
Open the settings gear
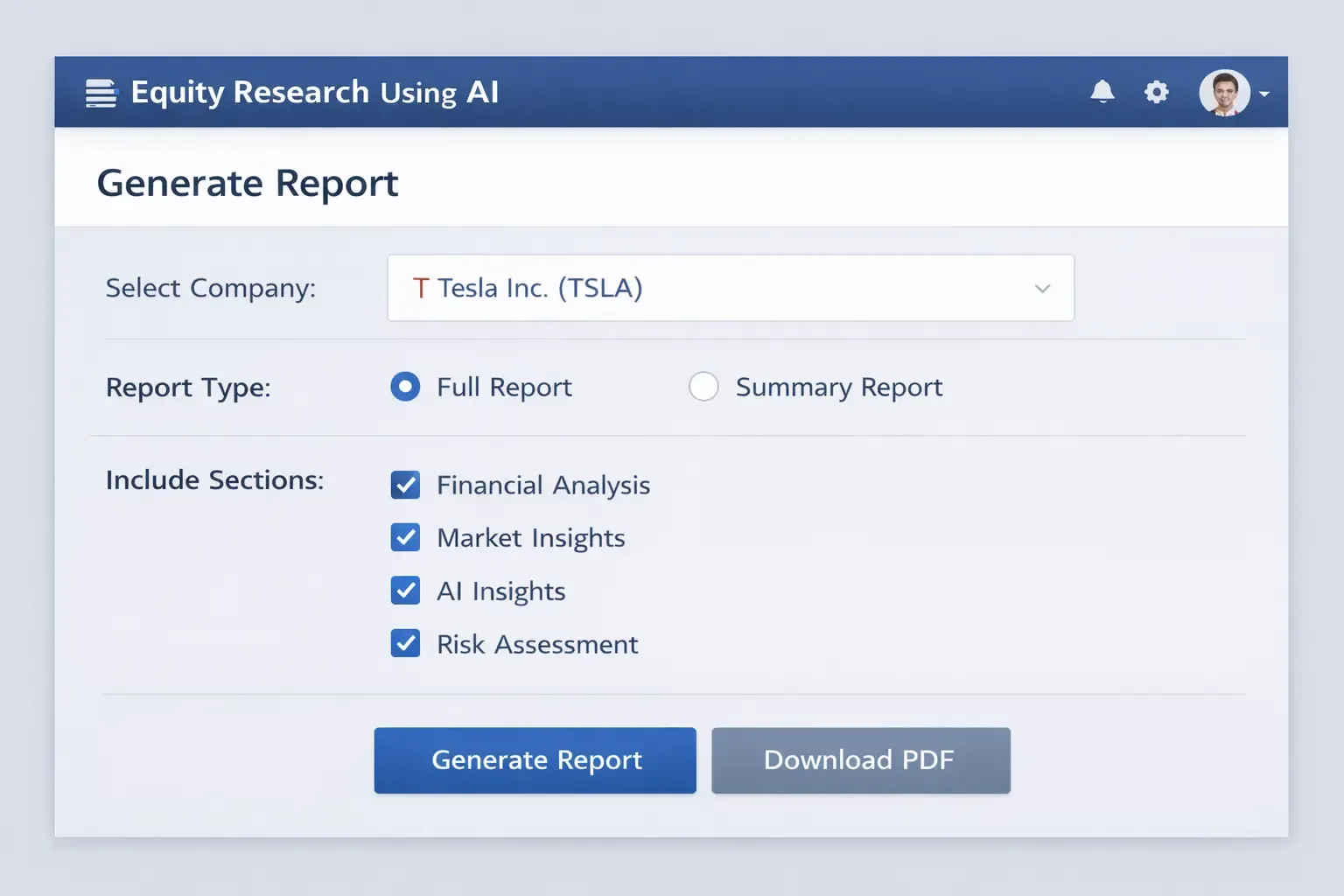pos(1156,92)
